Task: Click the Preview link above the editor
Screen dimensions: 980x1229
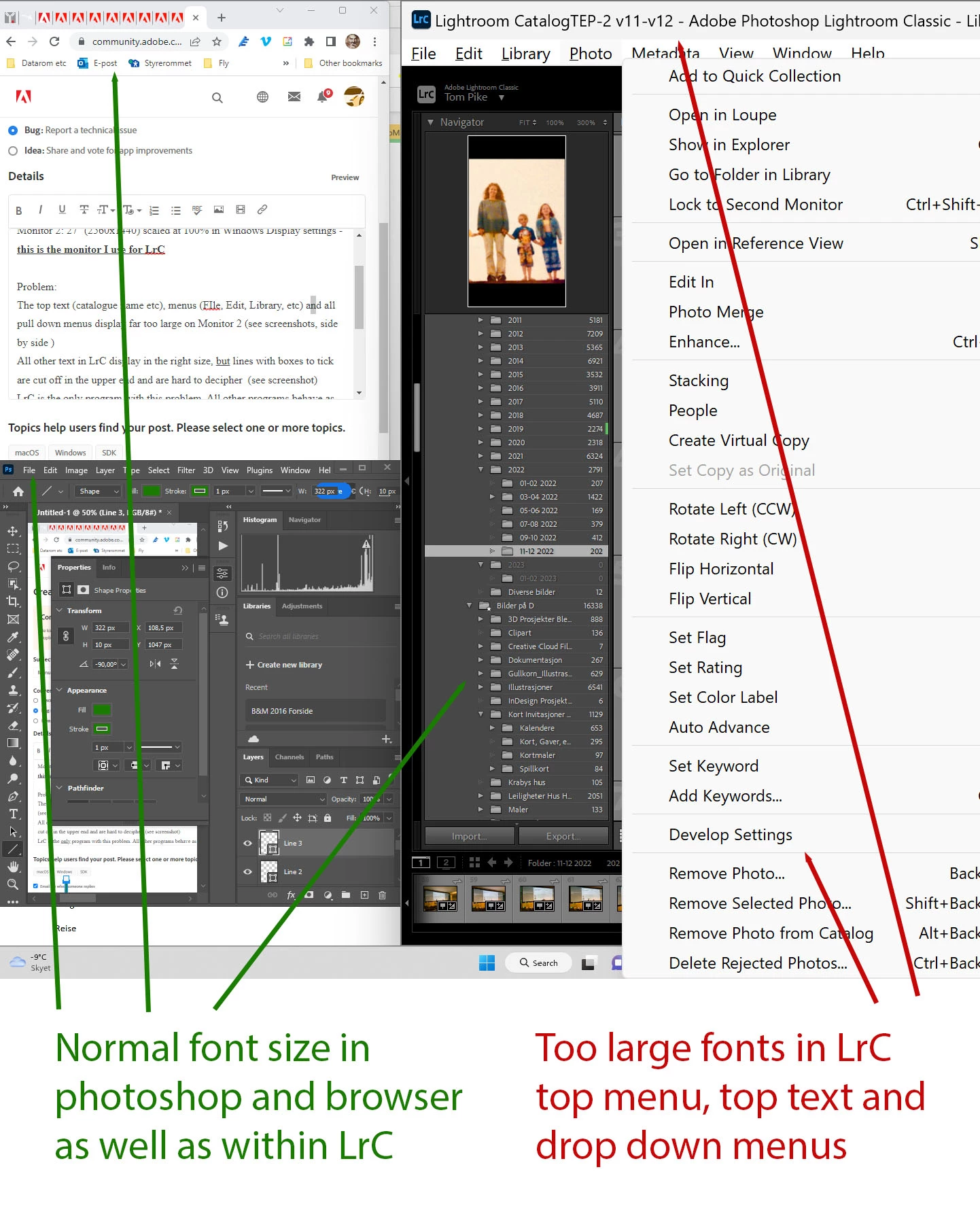Action: pyautogui.click(x=345, y=177)
